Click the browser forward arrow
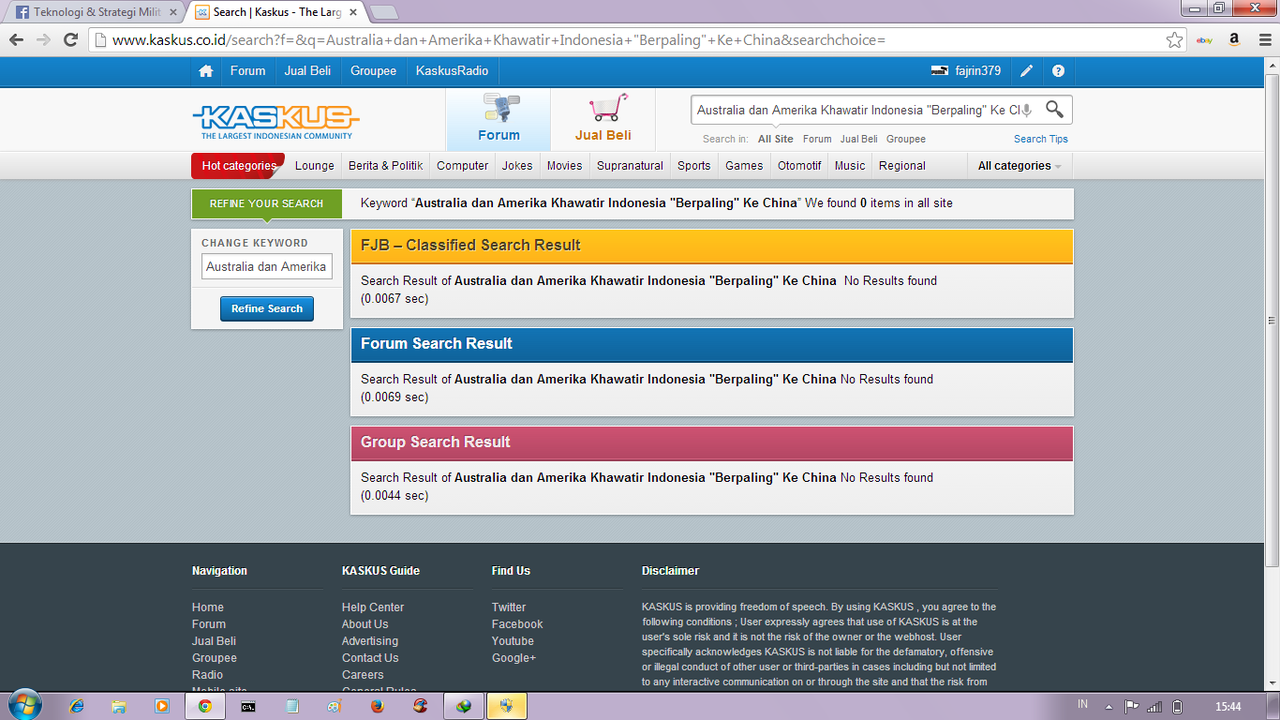The image size is (1280, 720). [43, 40]
